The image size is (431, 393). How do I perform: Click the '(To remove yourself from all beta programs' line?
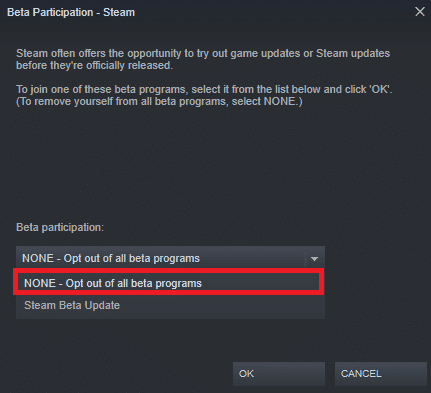coord(159,101)
